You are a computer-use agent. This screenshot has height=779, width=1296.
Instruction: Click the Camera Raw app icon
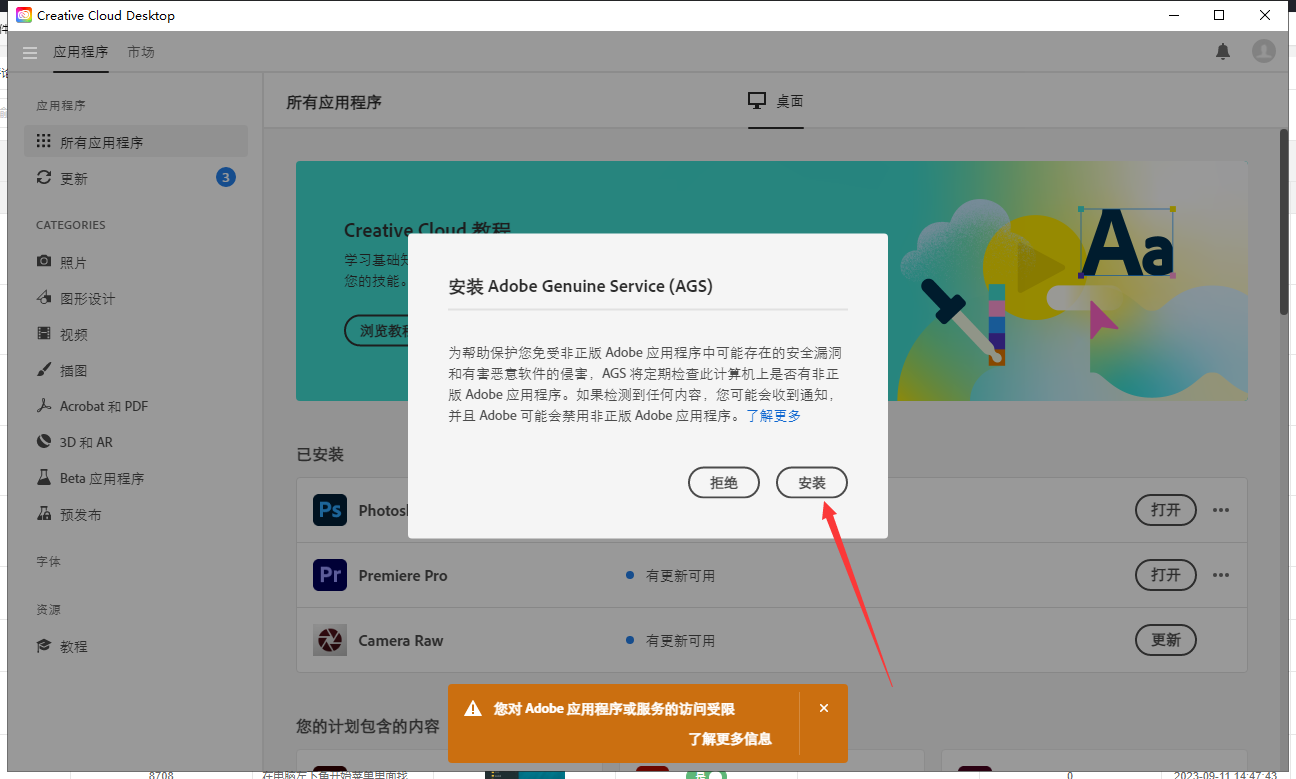click(330, 640)
